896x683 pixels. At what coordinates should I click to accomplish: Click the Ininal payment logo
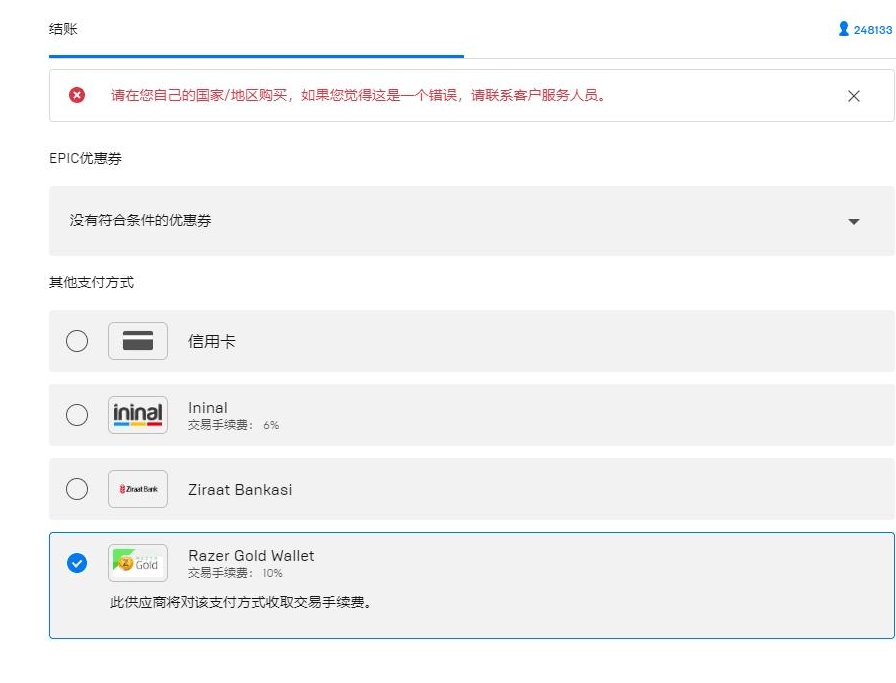137,414
